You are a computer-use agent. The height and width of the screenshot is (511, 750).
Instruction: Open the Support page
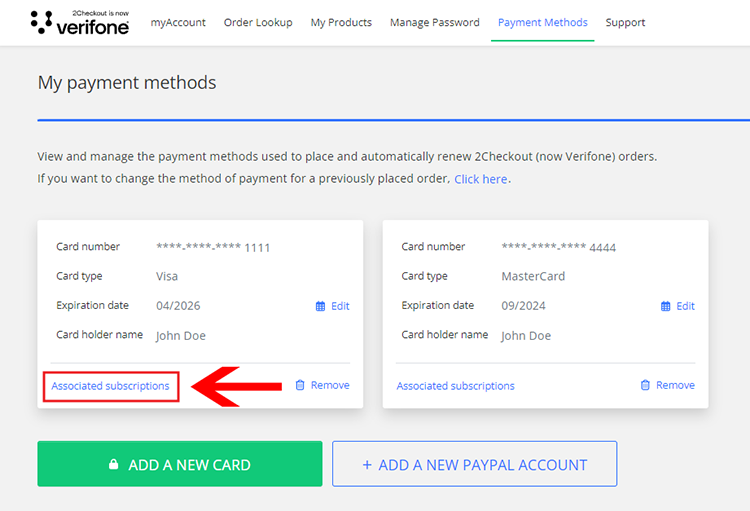(625, 22)
